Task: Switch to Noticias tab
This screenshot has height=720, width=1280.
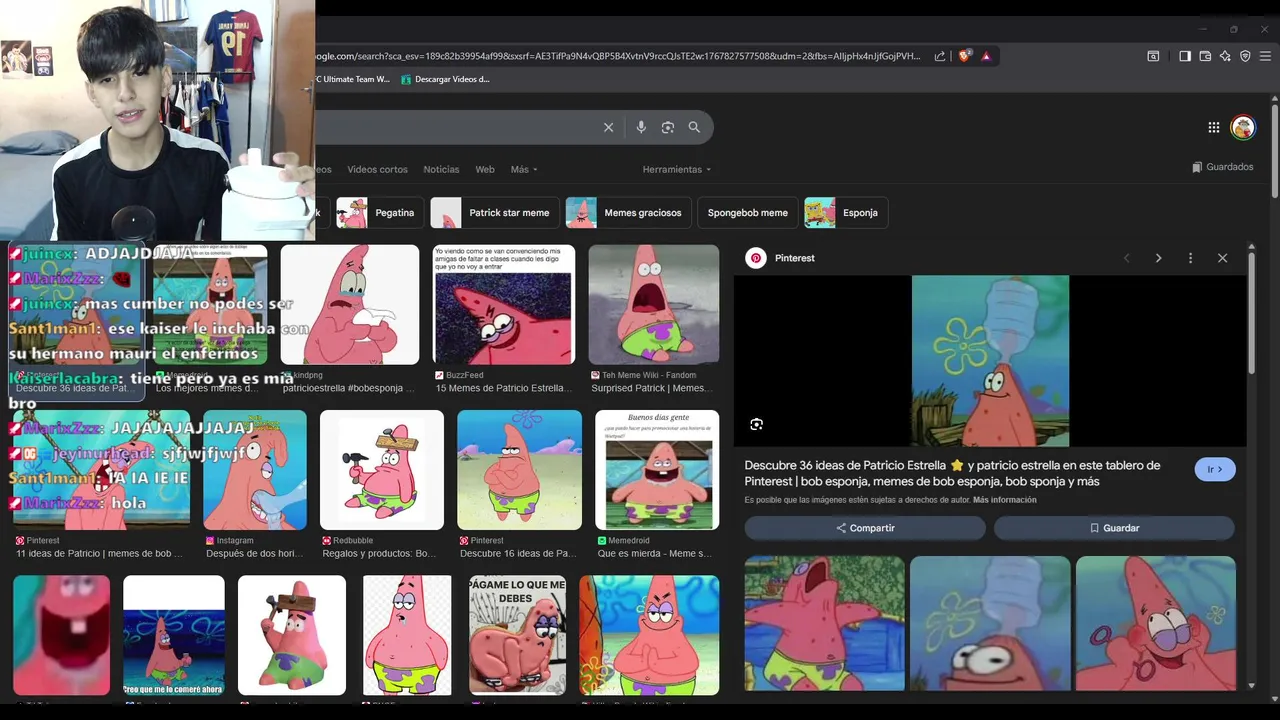Action: pos(441,169)
